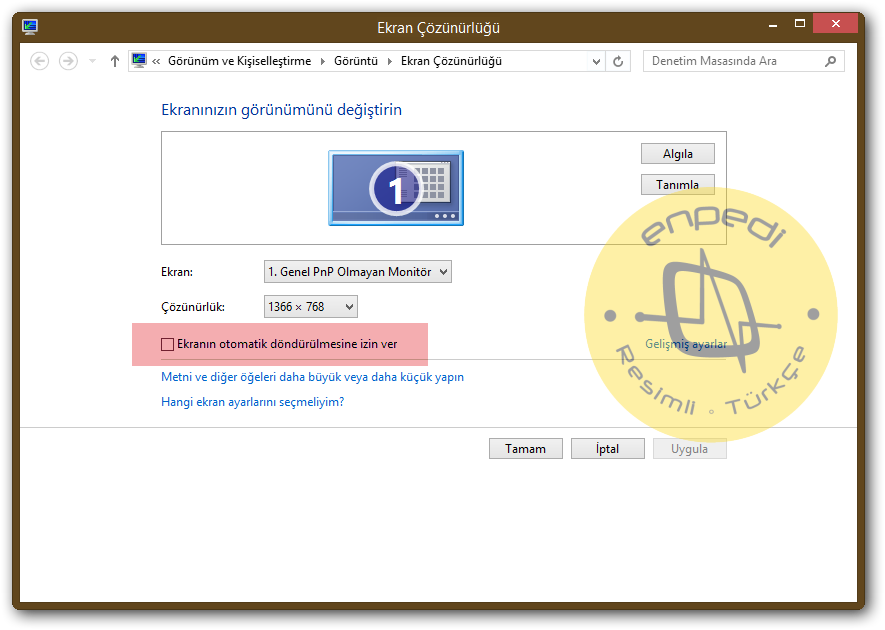Maximize the Ekran Çözünürlüğü window
Viewport: 885px width, 630px height.
800,24
